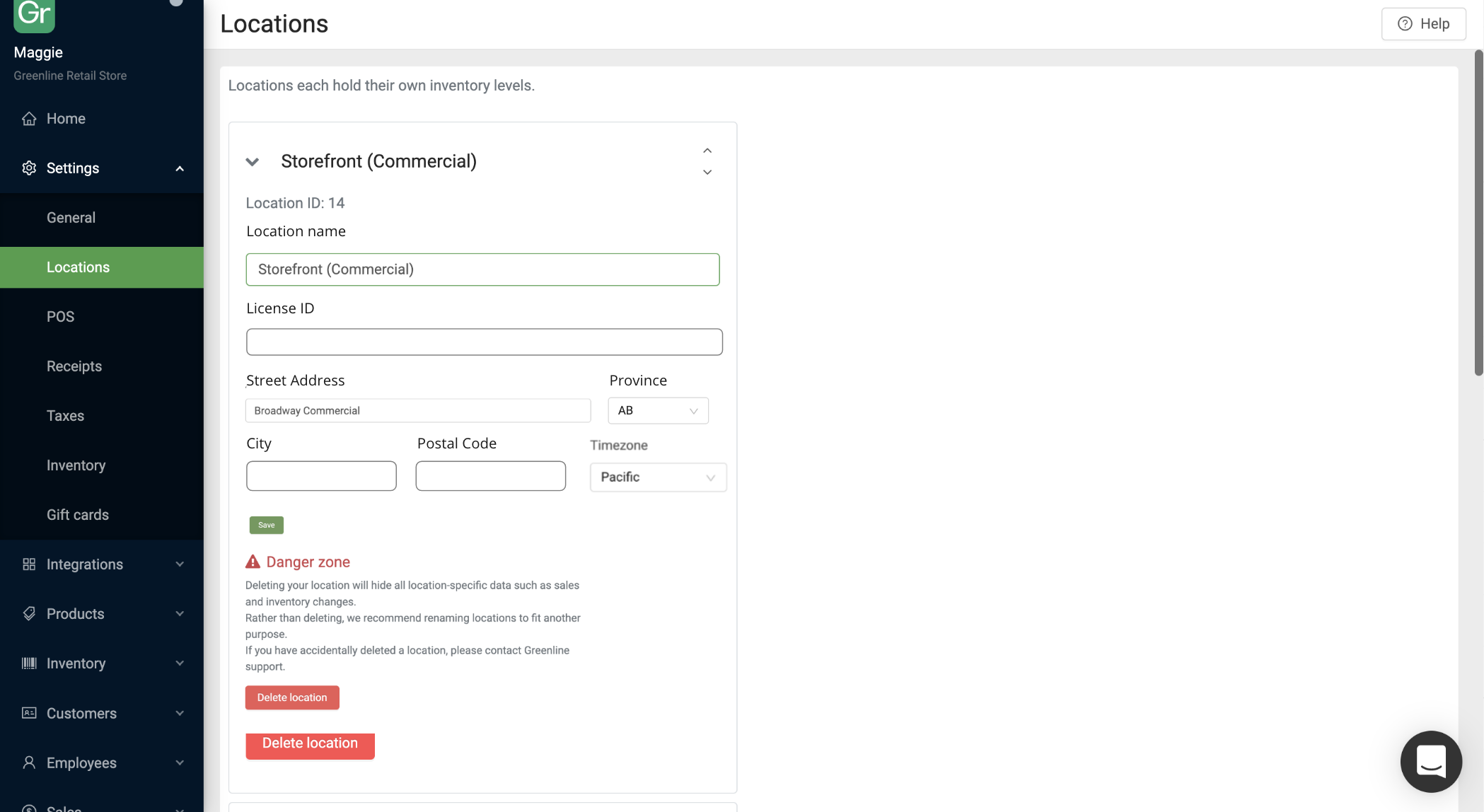Screen dimensions: 1484x812
Task: Click the Integrations grid icon
Action: [x=29, y=564]
